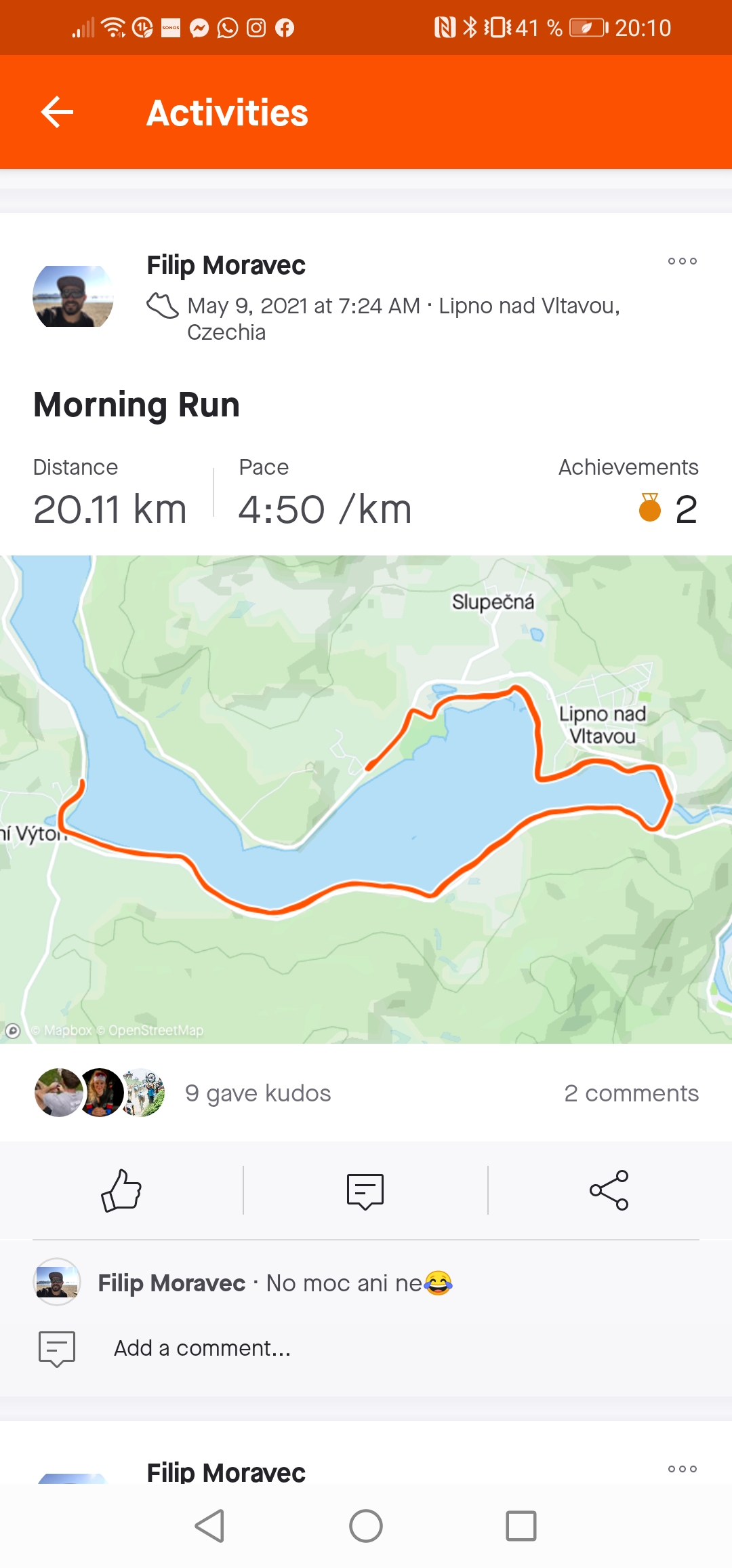Image resolution: width=732 pixels, height=1568 pixels.
Task: Tap the comment speech bubble icon
Action: 365,1191
